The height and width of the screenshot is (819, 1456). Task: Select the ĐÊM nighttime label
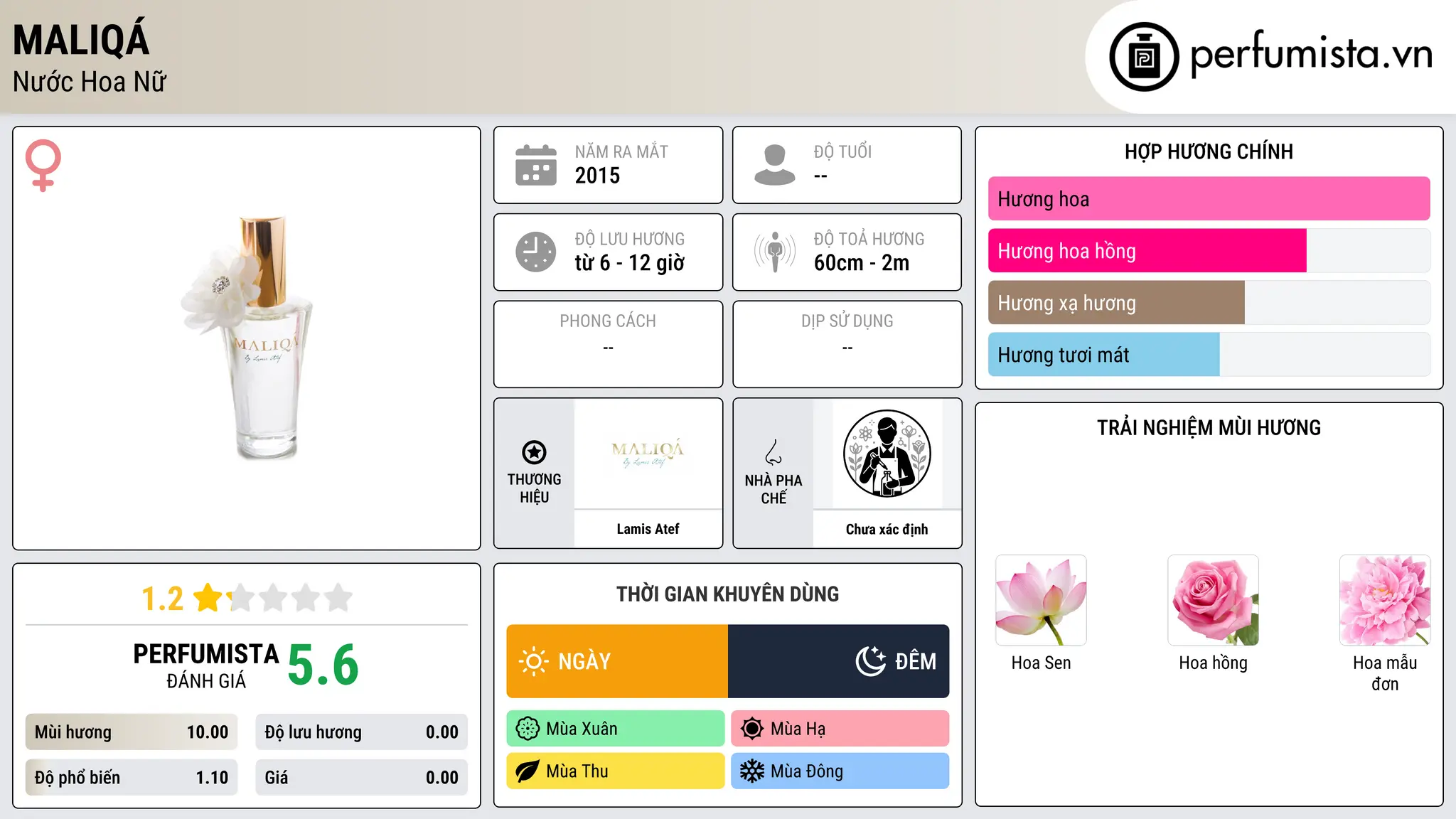click(x=916, y=661)
